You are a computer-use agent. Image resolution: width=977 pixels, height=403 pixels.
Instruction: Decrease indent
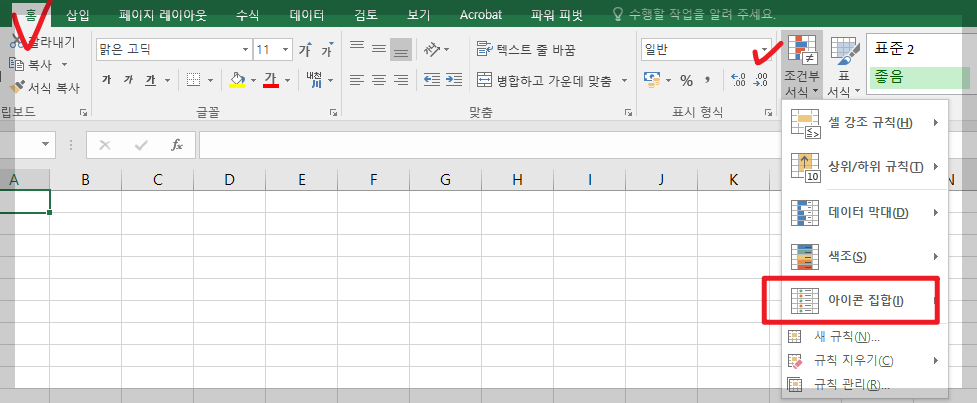point(431,80)
